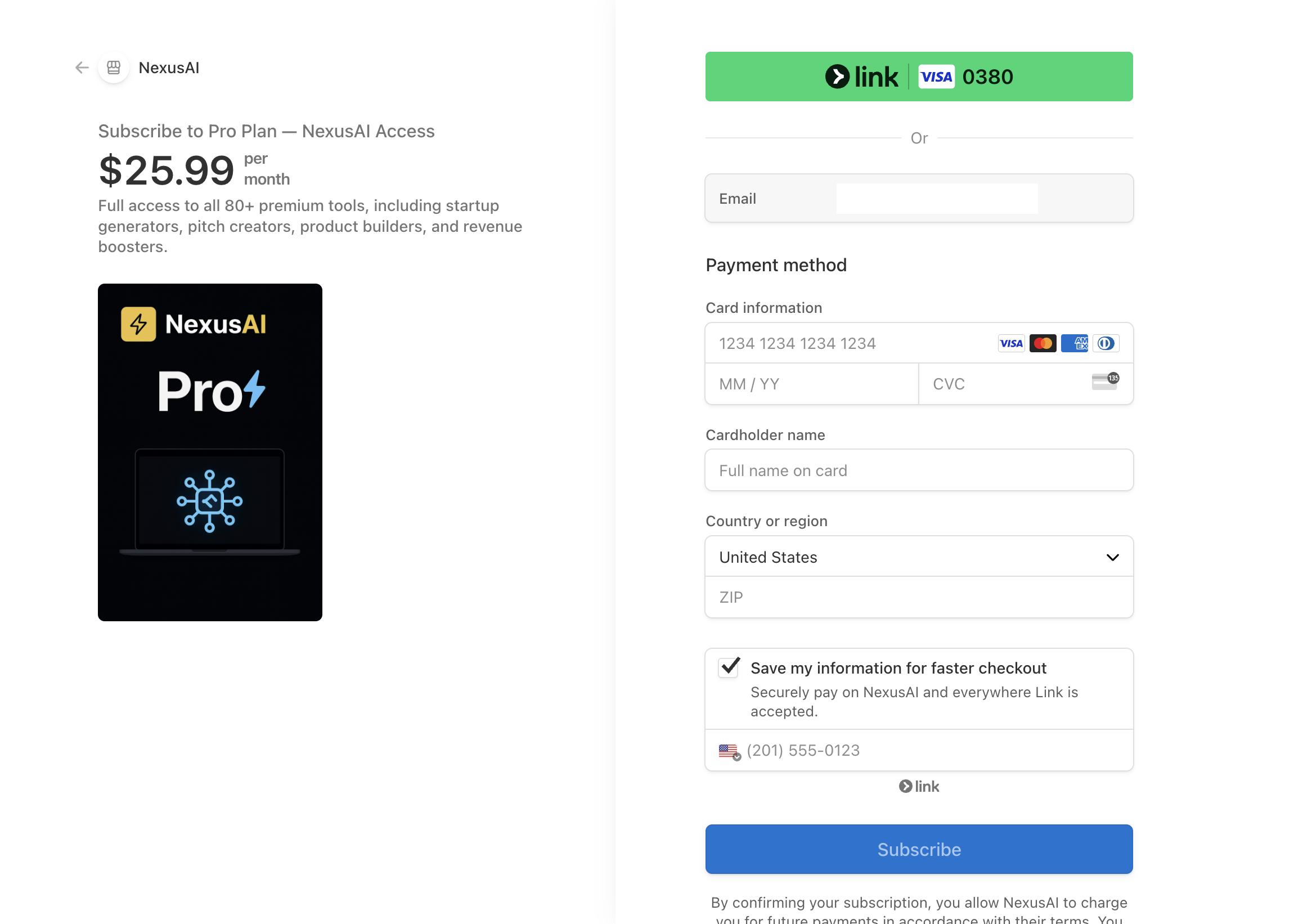Click the ZIP code field
Viewport: 1303px width, 924px height.
tap(919, 598)
